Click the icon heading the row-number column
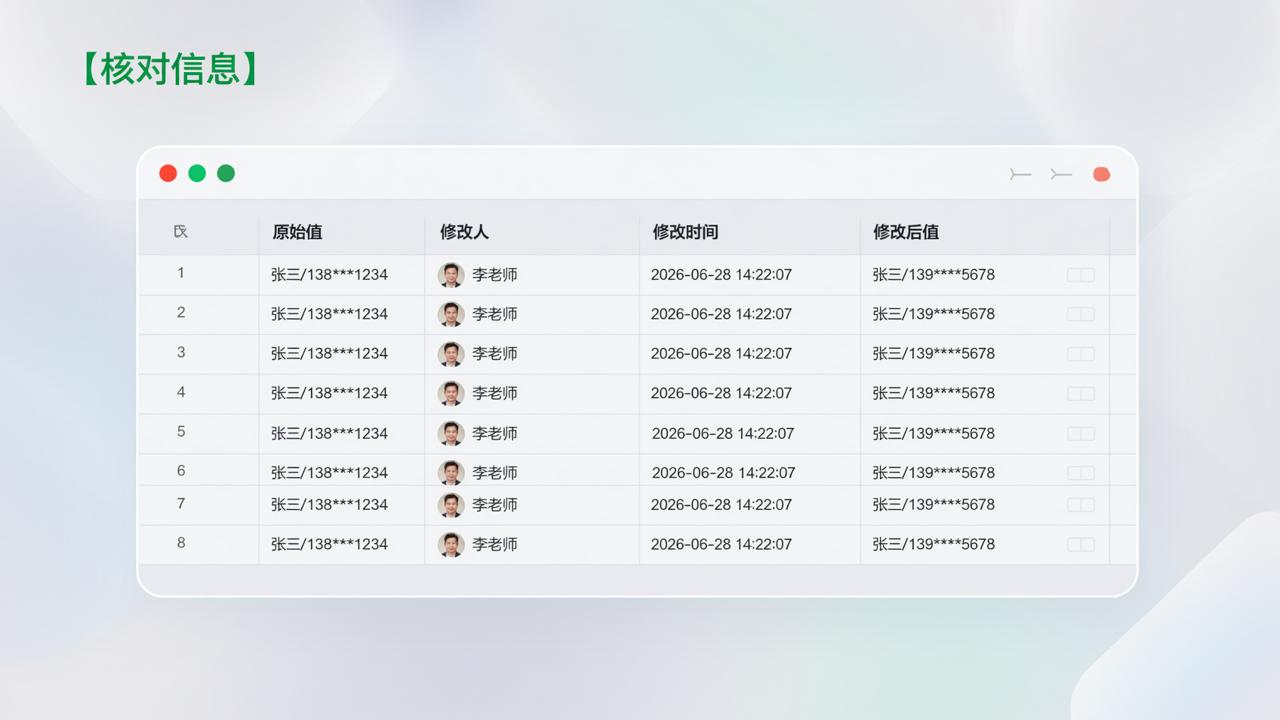The width and height of the screenshot is (1280, 720). coord(181,232)
